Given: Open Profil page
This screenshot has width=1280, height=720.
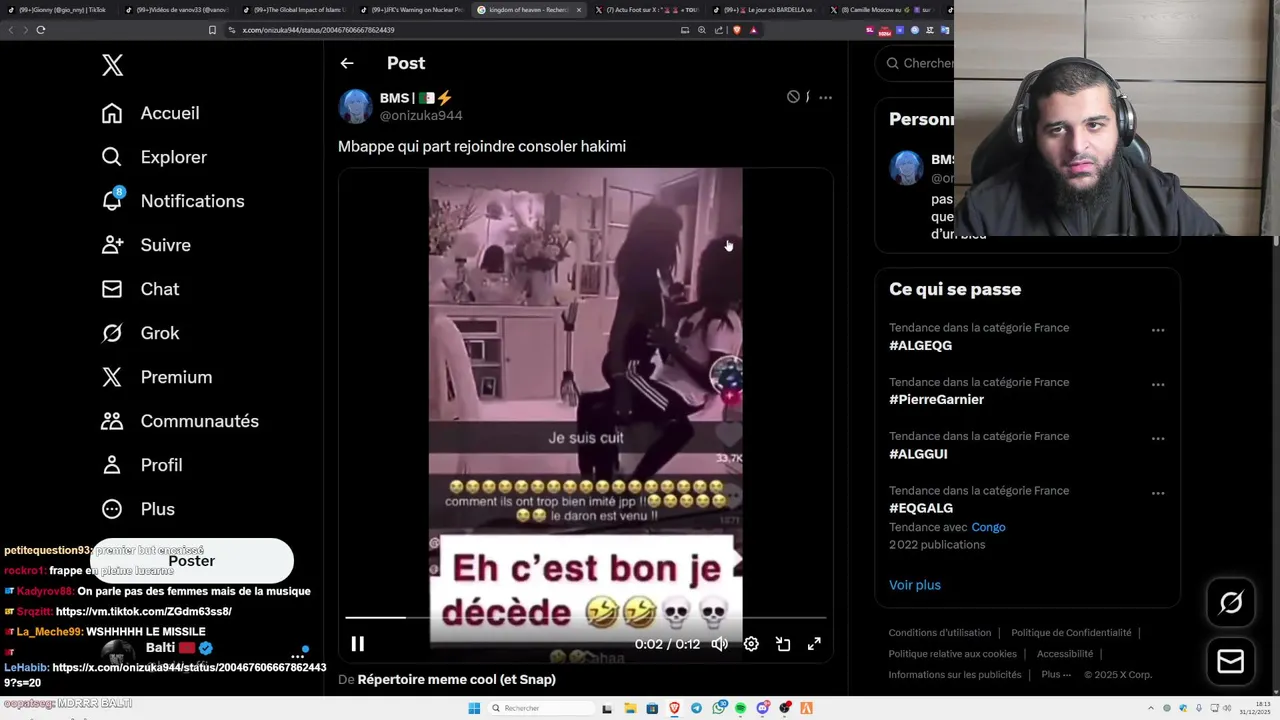Looking at the screenshot, I should pyautogui.click(x=141, y=465).
